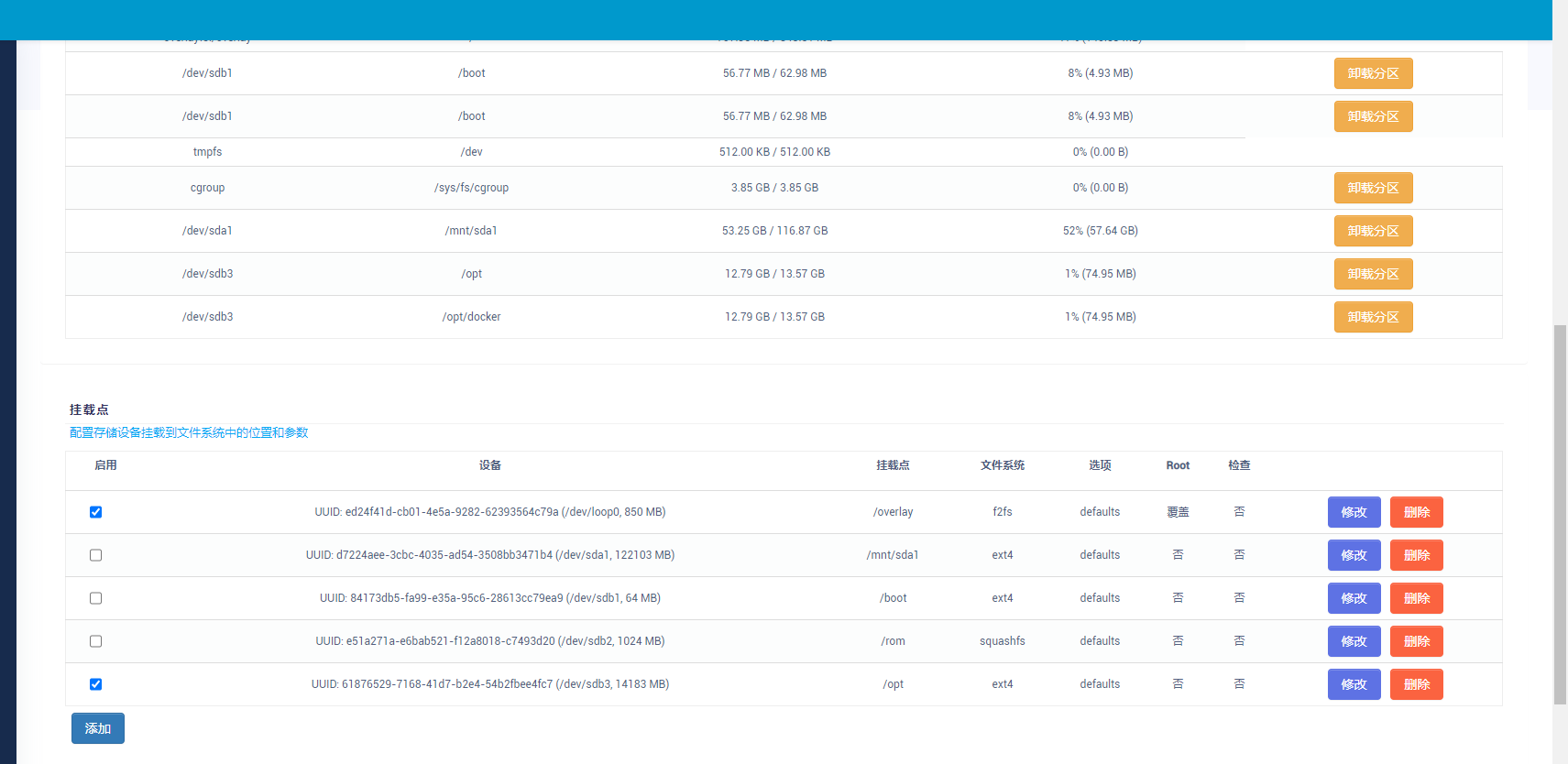Tick the enable checkbox for /boot mount
This screenshot has width=1568, height=764.
click(x=95, y=598)
